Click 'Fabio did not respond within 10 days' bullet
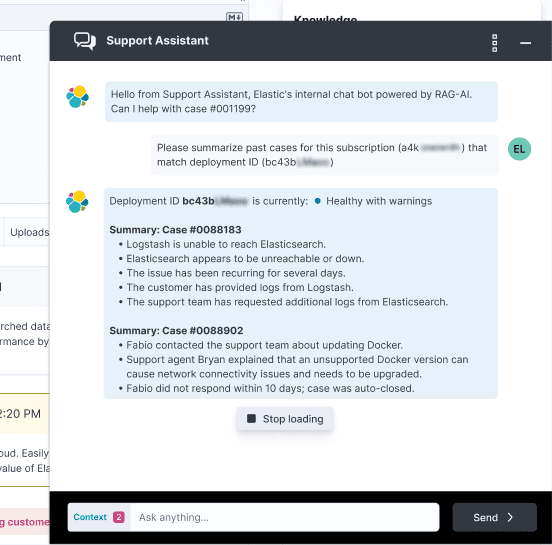This screenshot has width=552, height=545. [x=270, y=388]
